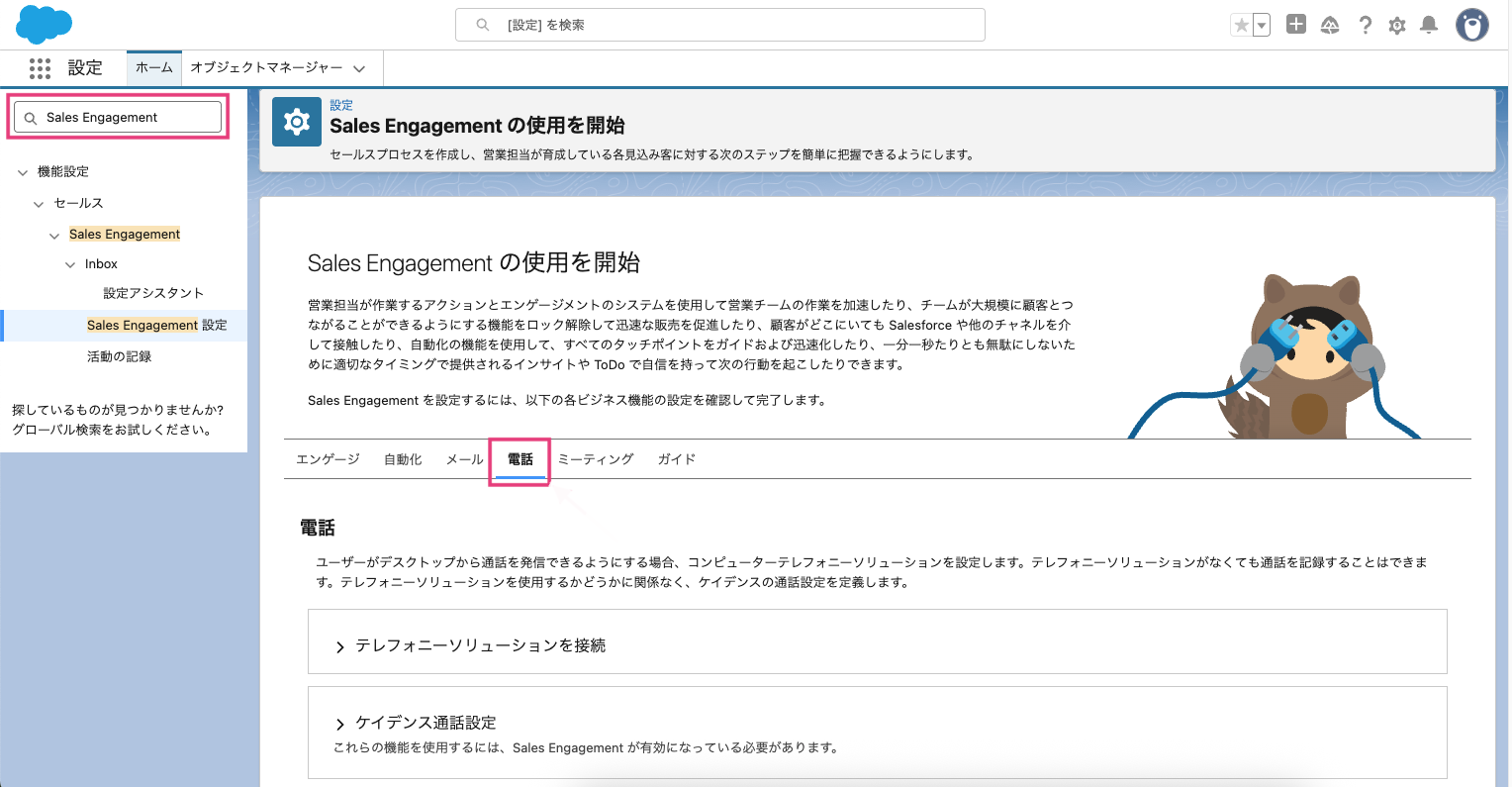This screenshot has width=1512, height=787.
Task: Click セールス label in sidebar
Action: coord(78,203)
